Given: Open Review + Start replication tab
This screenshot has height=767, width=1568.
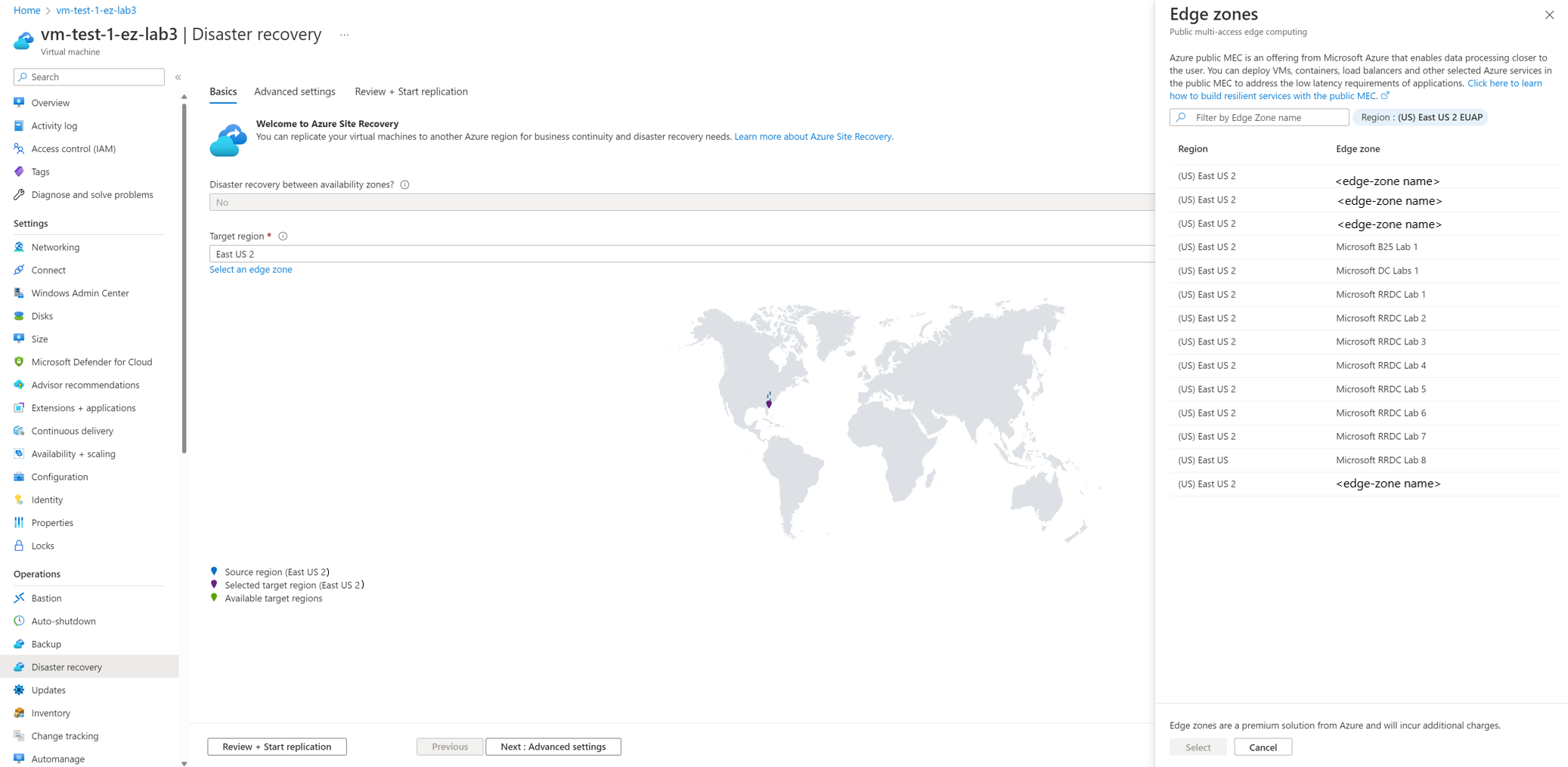Looking at the screenshot, I should pos(411,91).
